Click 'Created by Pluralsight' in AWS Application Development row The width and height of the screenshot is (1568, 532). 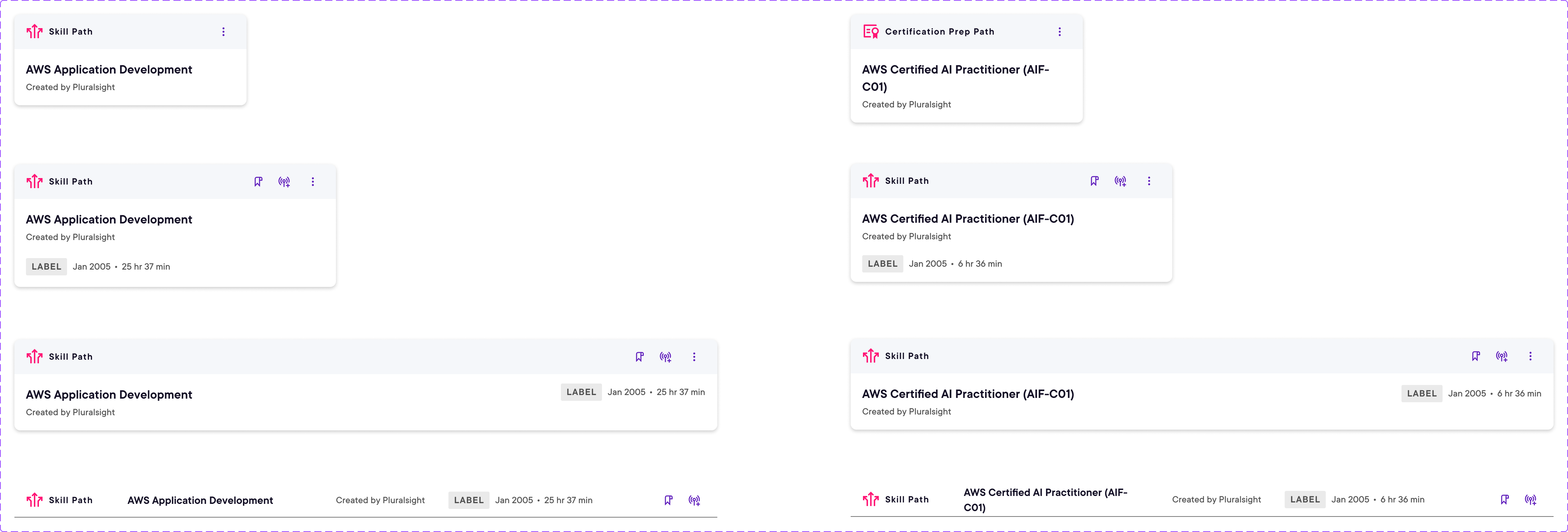click(380, 500)
